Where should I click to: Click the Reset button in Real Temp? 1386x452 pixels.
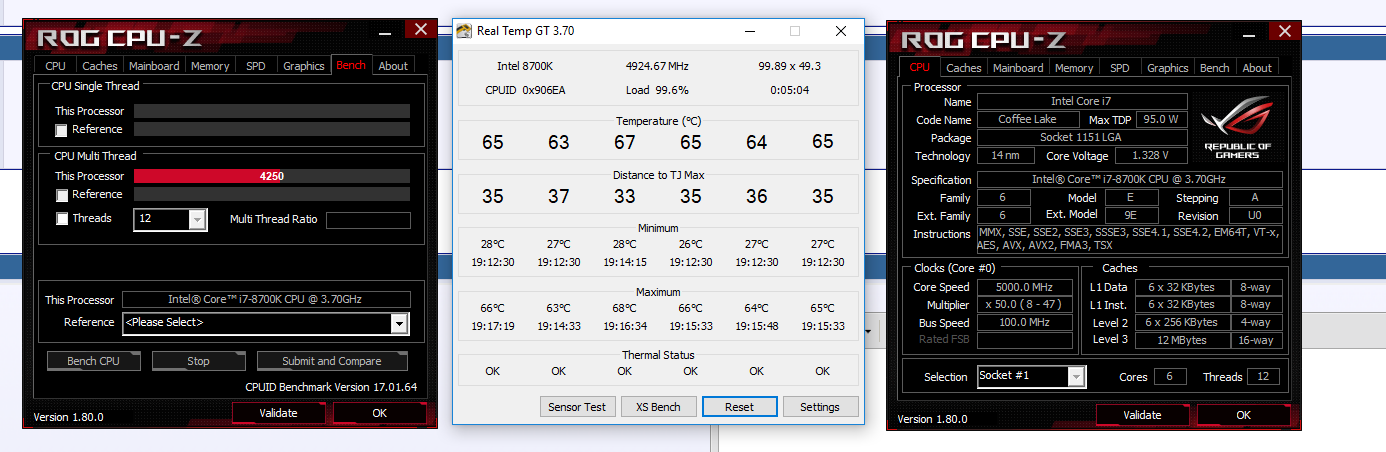[739, 407]
